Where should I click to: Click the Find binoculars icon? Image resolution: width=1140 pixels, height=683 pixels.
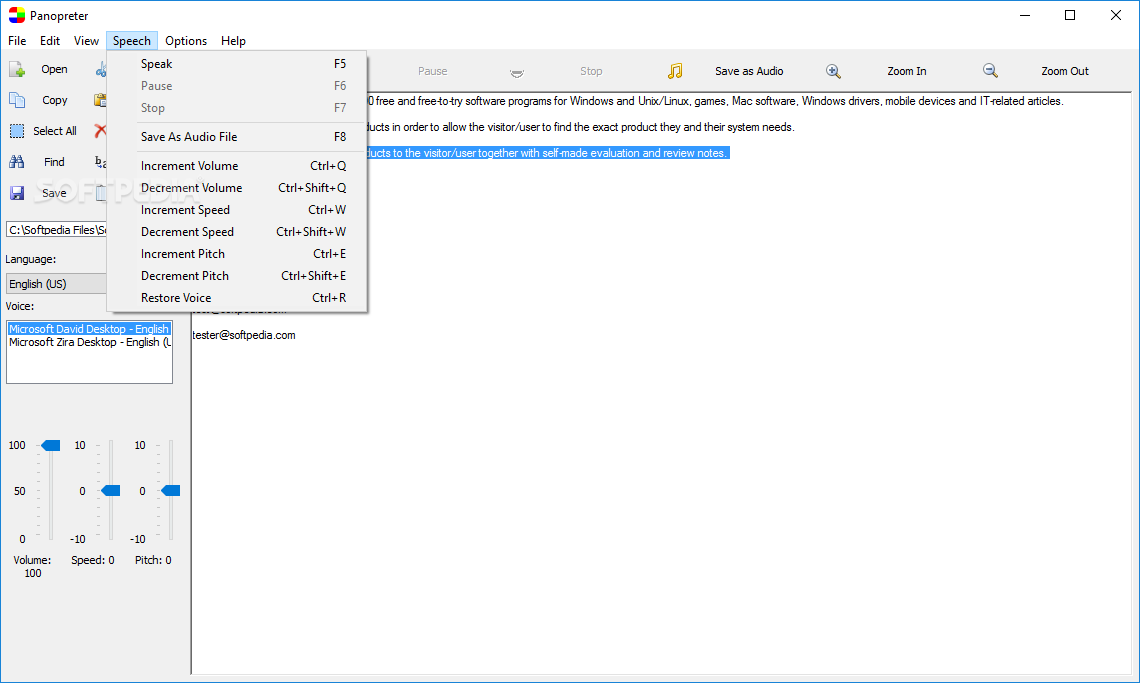[17, 161]
